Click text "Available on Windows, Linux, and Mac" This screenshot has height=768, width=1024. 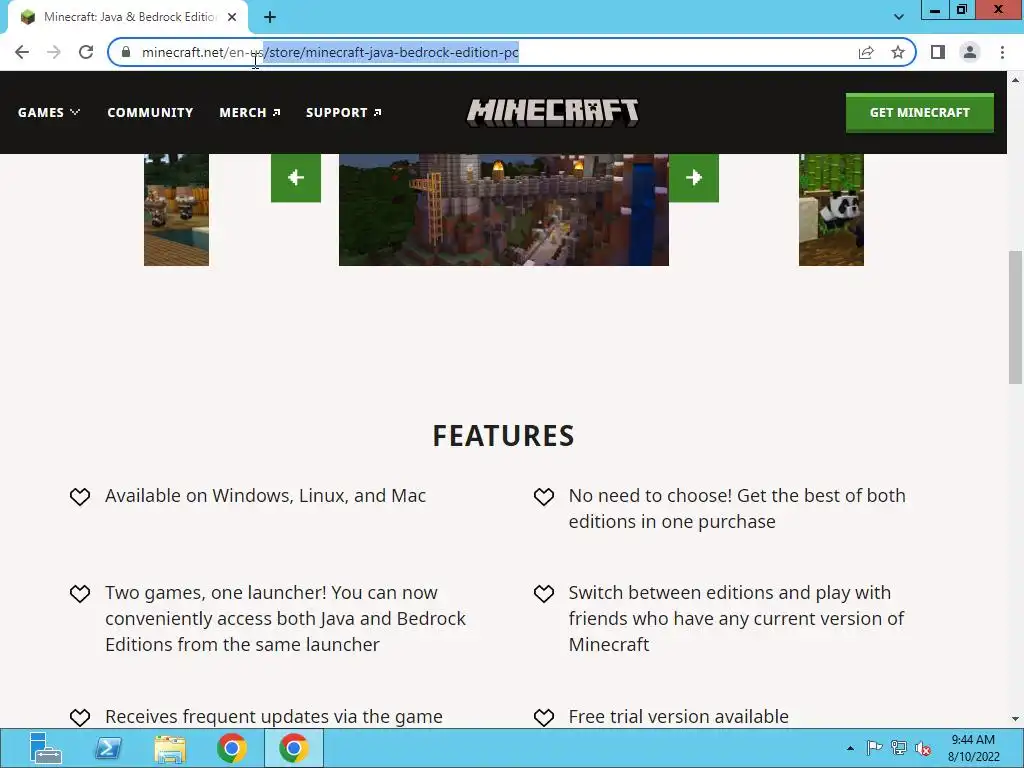[265, 496]
